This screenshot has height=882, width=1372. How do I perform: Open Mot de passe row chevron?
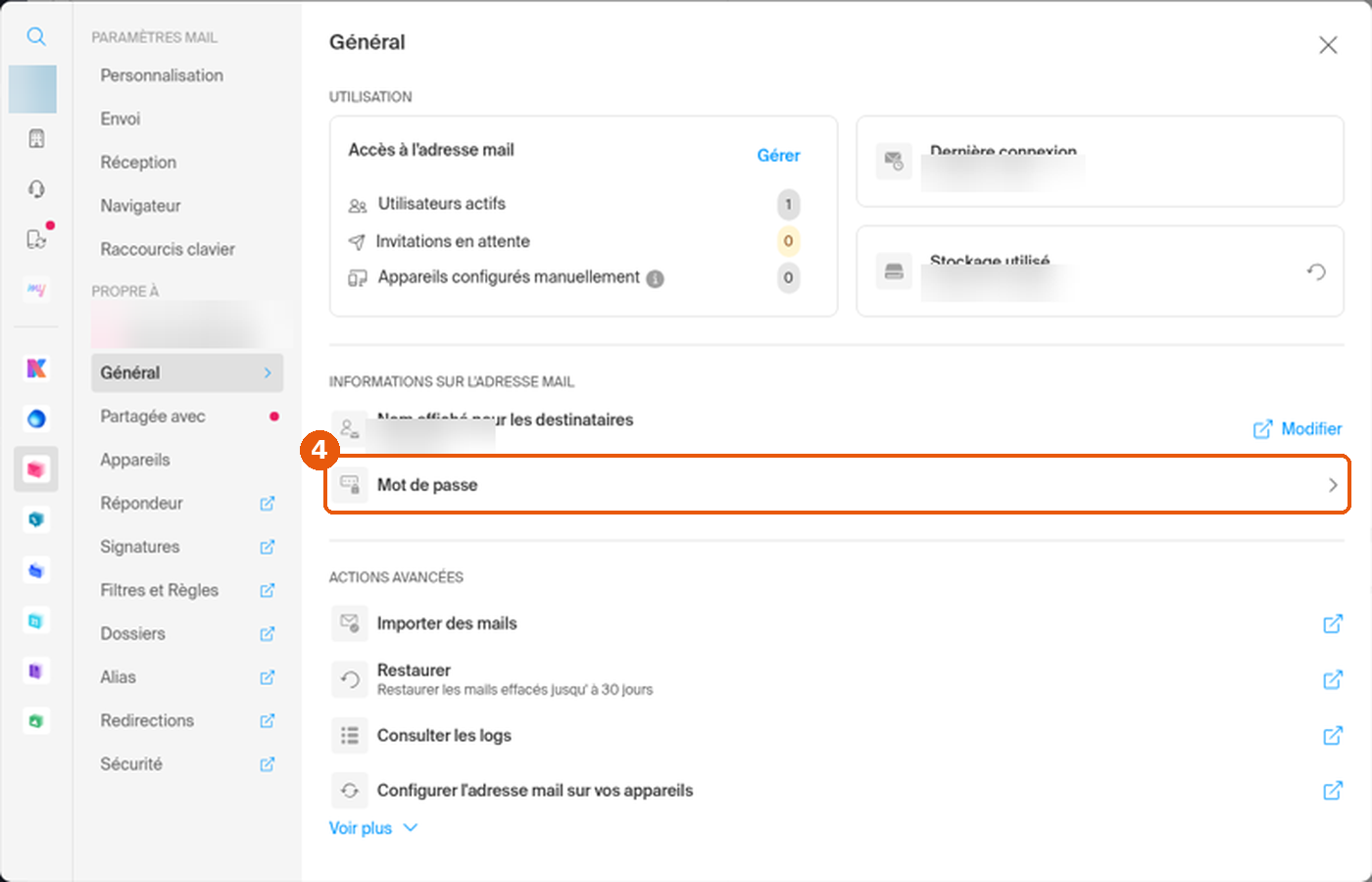click(1333, 485)
